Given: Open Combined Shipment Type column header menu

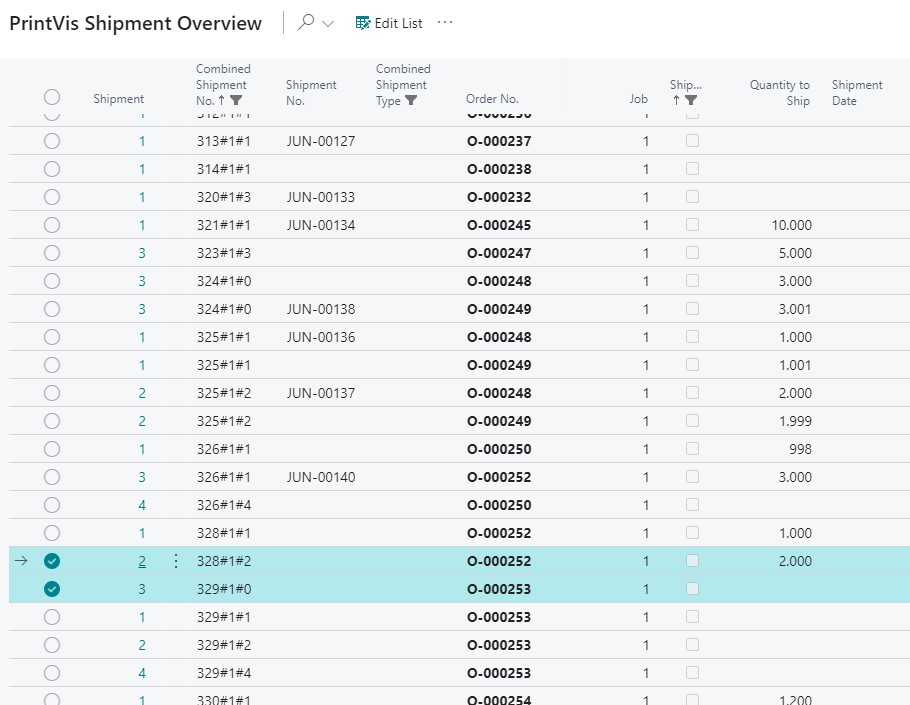Looking at the screenshot, I should point(403,85).
